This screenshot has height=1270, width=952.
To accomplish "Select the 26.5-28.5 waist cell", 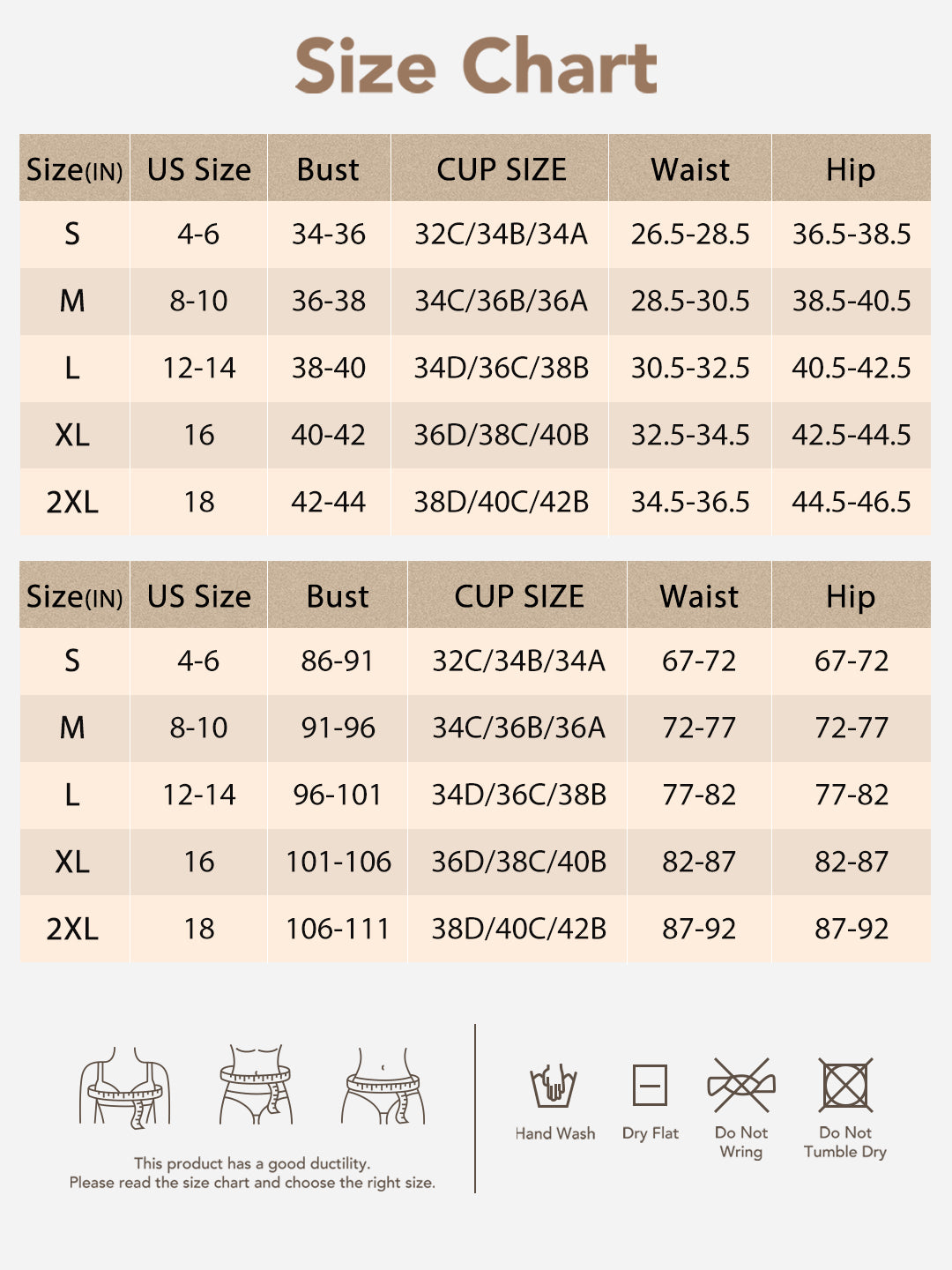I will pyautogui.click(x=690, y=235).
